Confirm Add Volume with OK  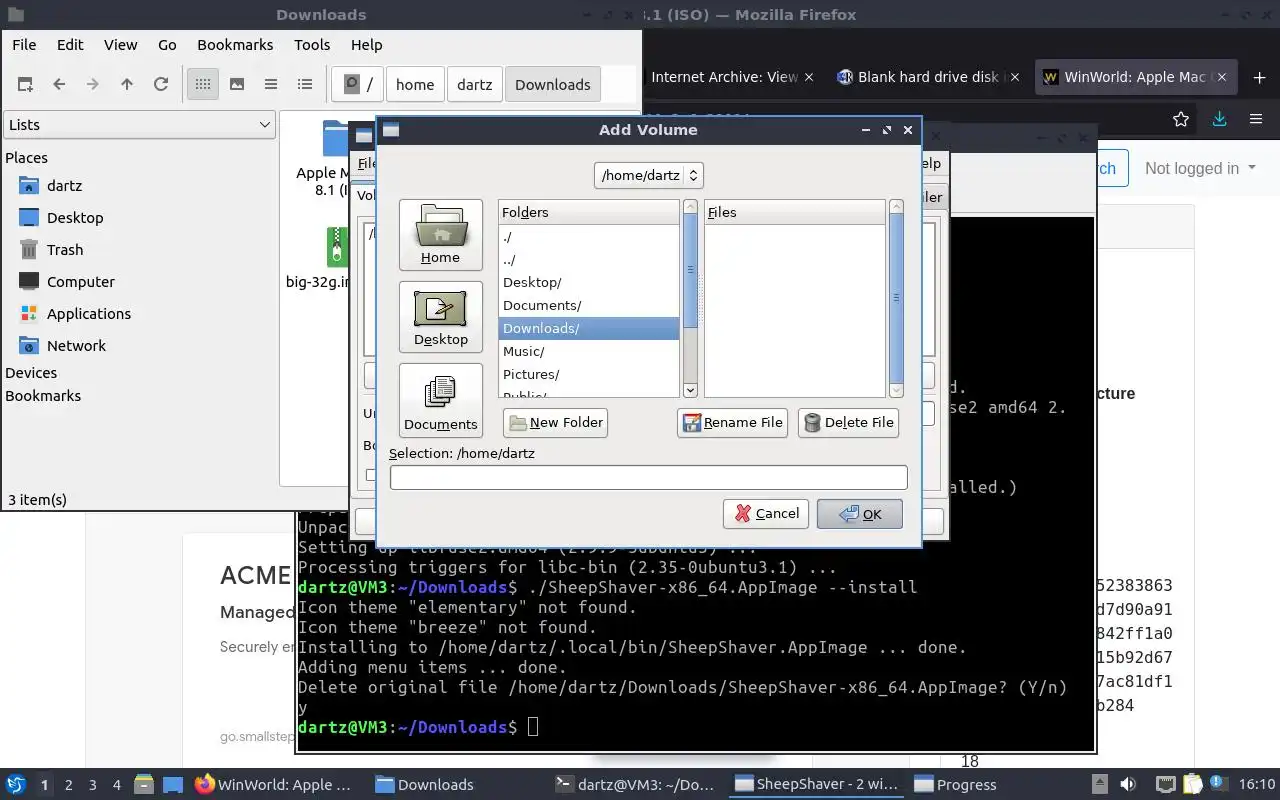[x=859, y=514]
